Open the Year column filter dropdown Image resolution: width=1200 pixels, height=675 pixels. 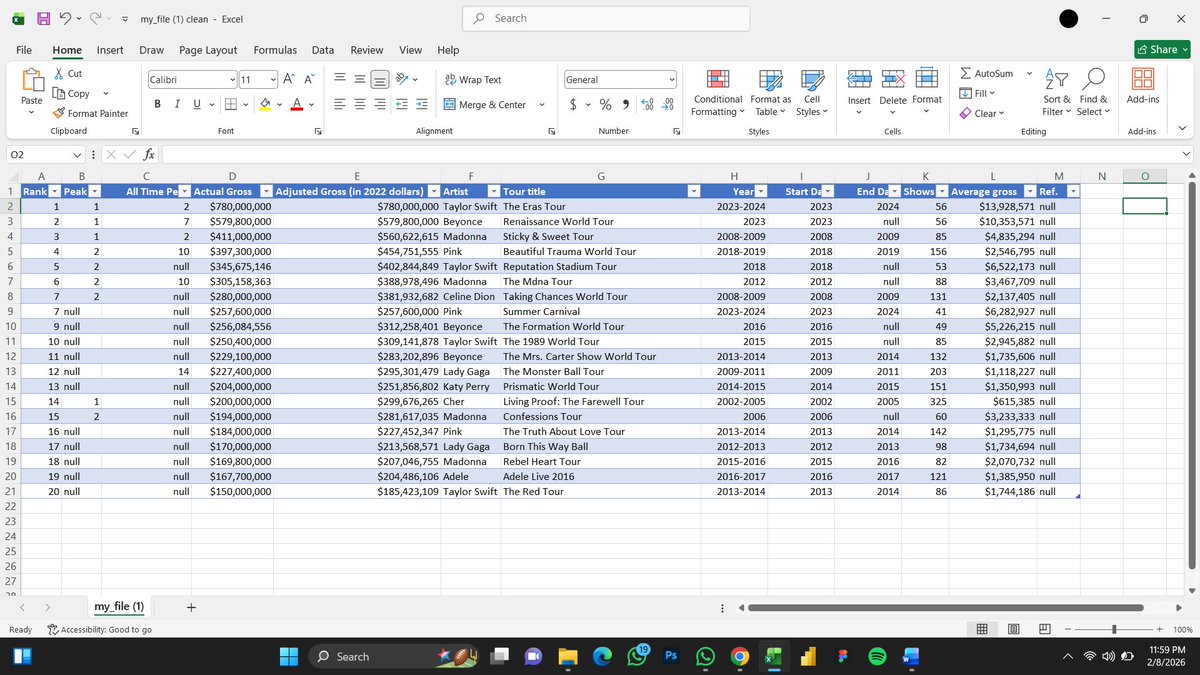click(x=761, y=191)
